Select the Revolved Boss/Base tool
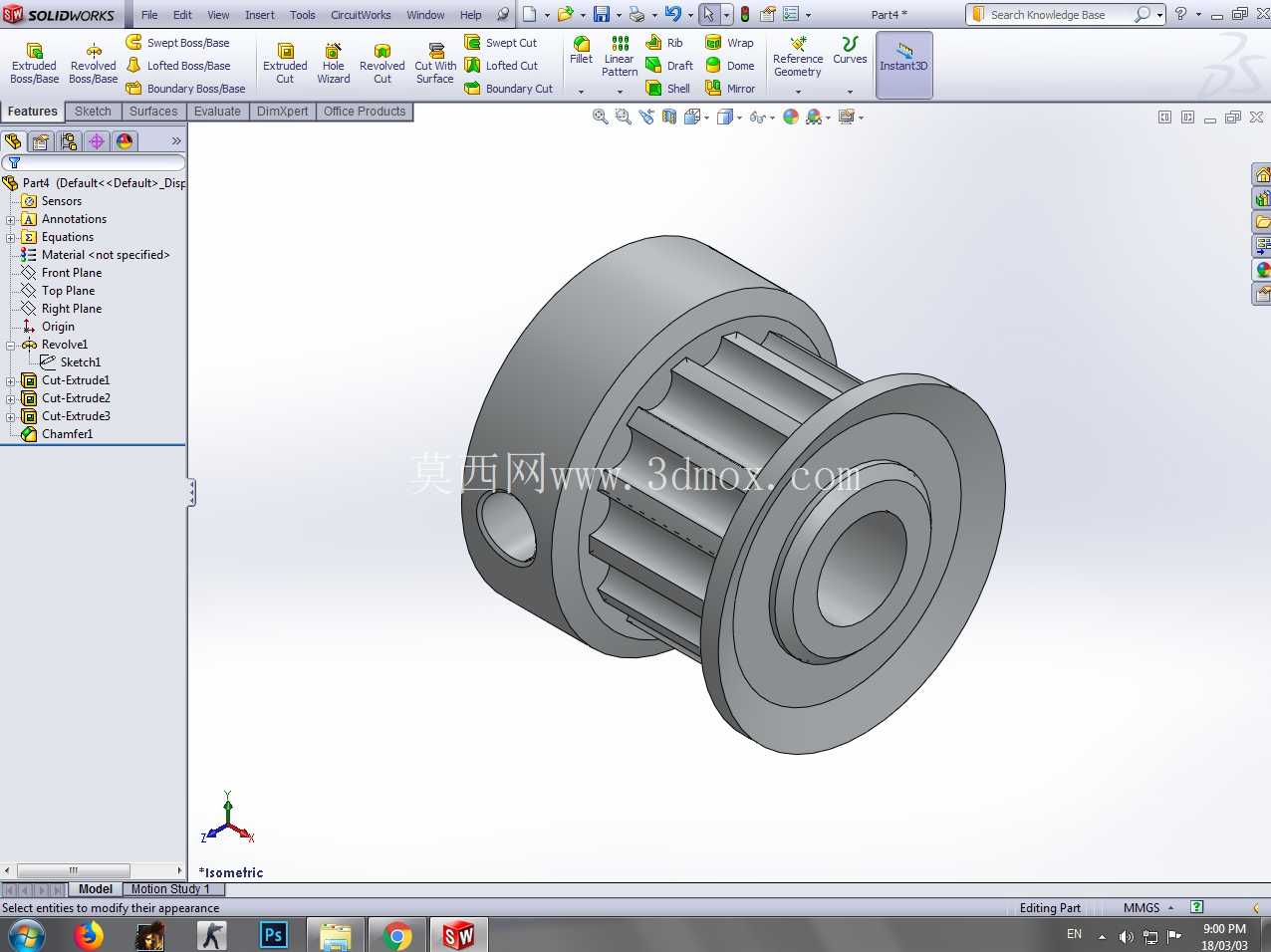 point(93,64)
